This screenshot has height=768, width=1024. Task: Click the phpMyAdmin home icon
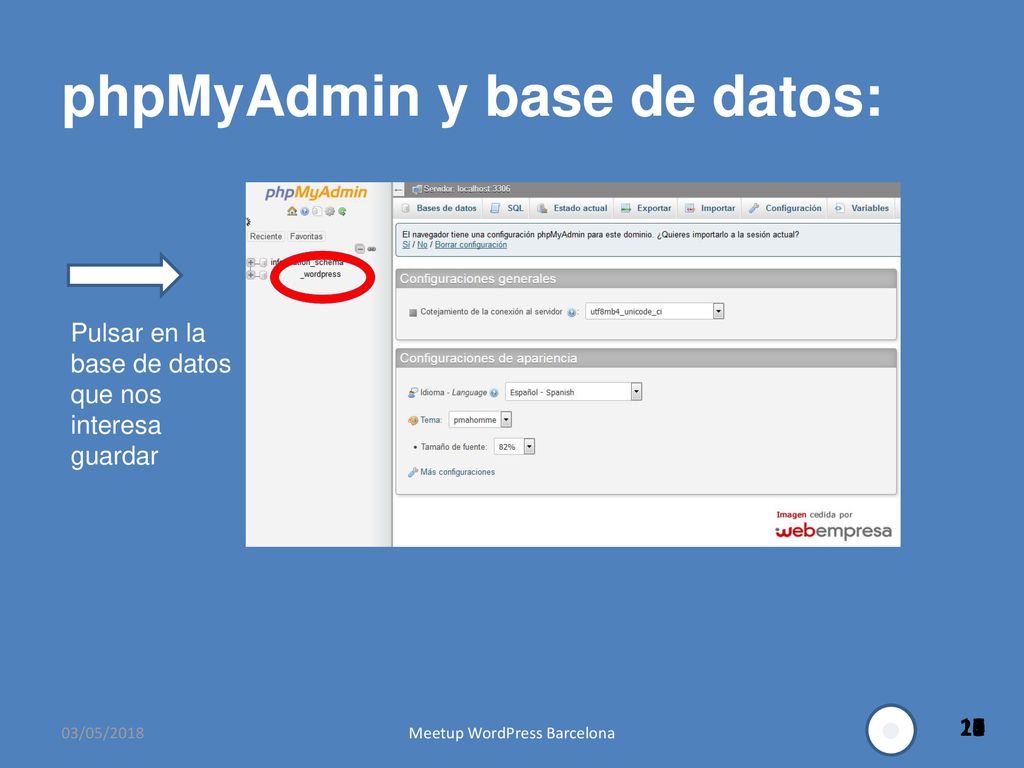(x=292, y=211)
